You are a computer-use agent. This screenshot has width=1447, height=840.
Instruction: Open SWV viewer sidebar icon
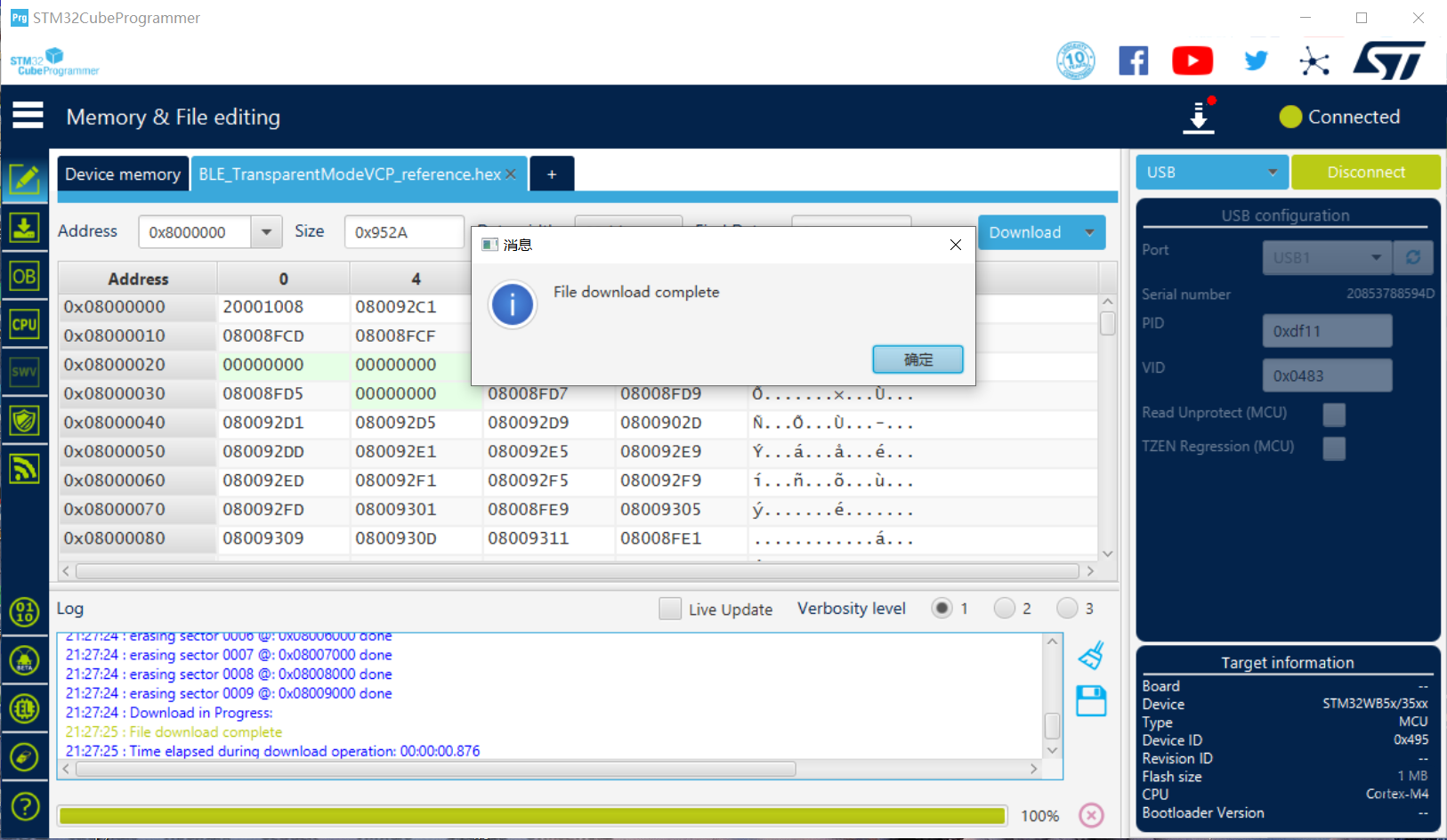24,372
